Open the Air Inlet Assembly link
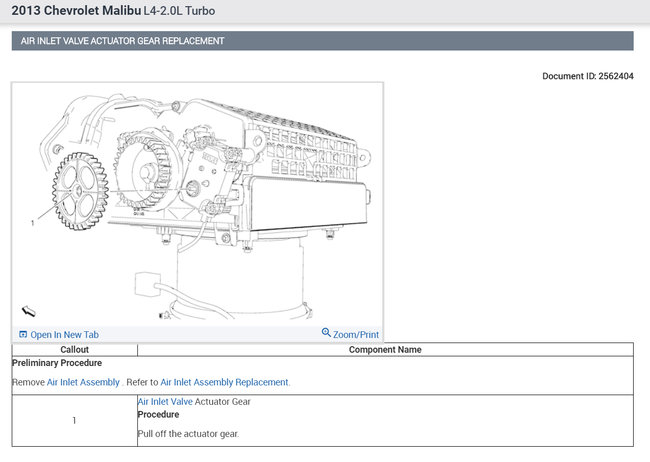650x462 pixels. (83, 382)
